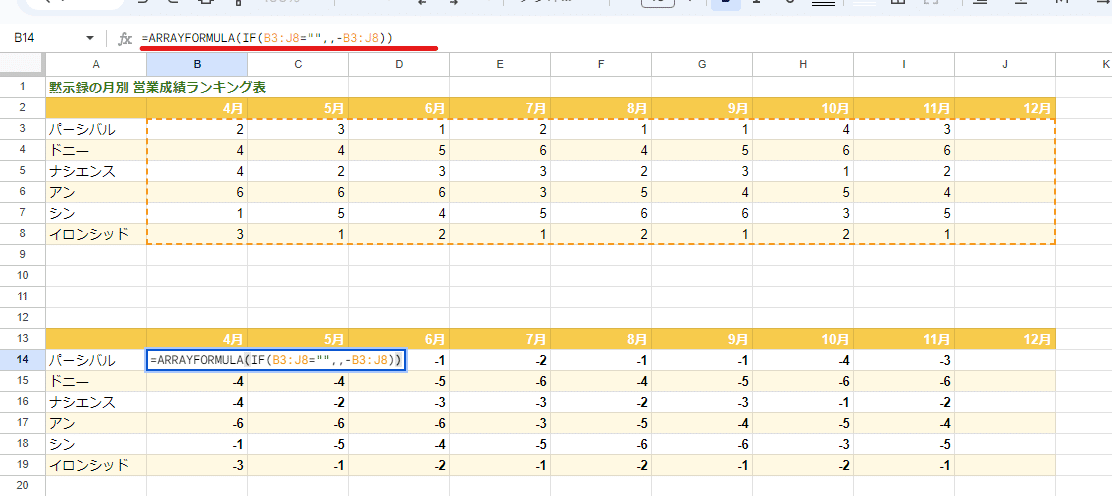Select column A header
Screen dimensions: 1112x496
(x=96, y=65)
